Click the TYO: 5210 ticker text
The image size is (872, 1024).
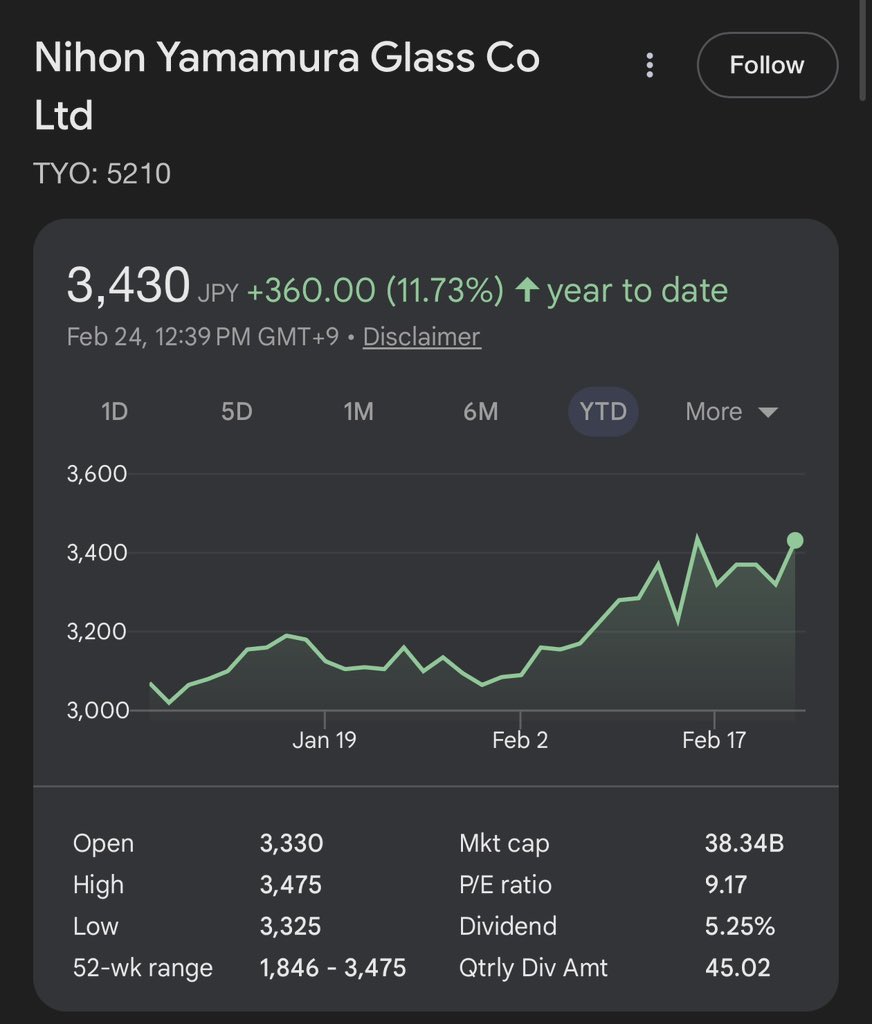pos(102,174)
